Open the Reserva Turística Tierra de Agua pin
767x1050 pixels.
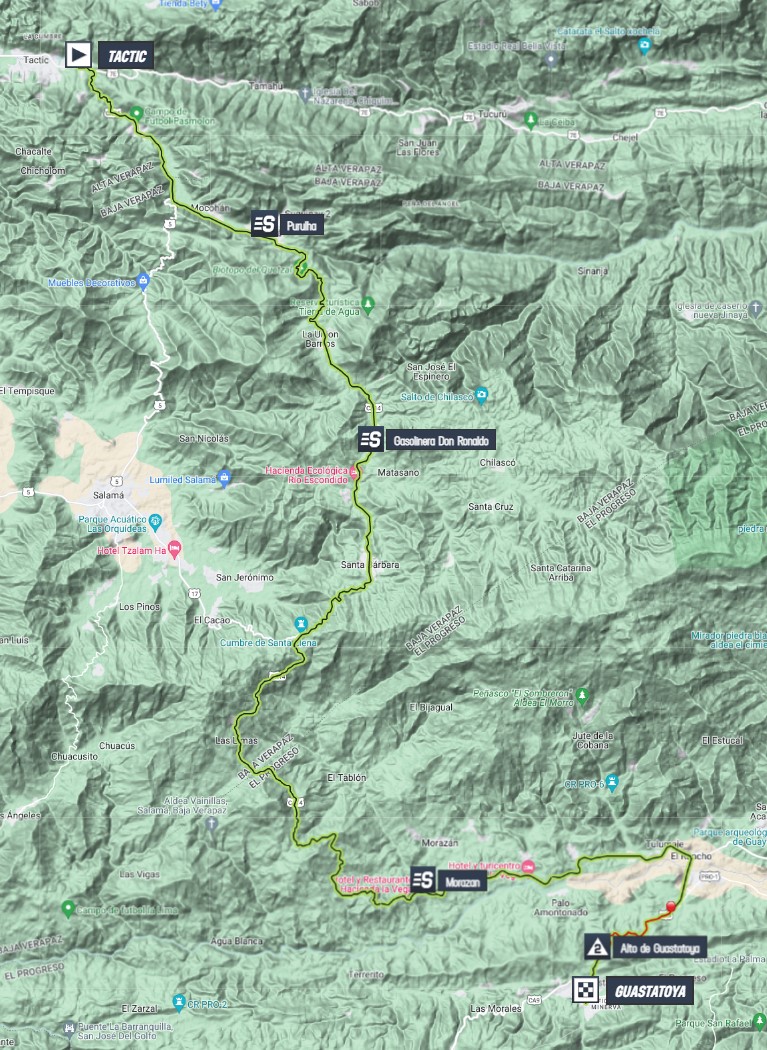coord(367,305)
